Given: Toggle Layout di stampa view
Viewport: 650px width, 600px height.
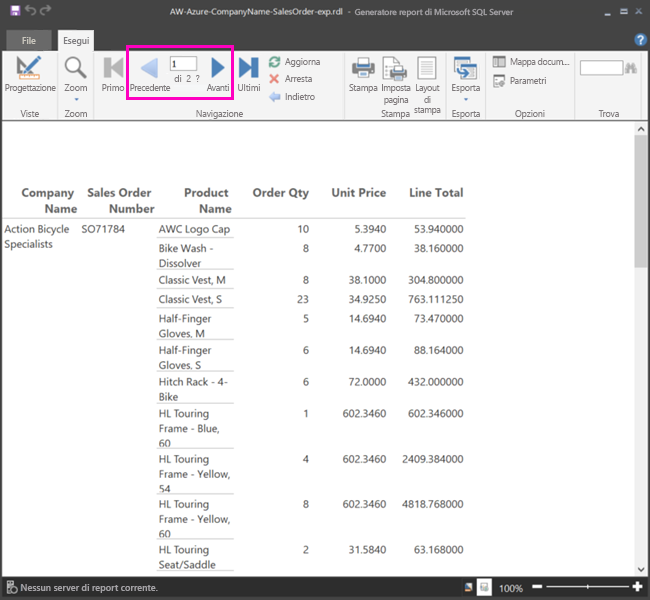Looking at the screenshot, I should click(427, 85).
